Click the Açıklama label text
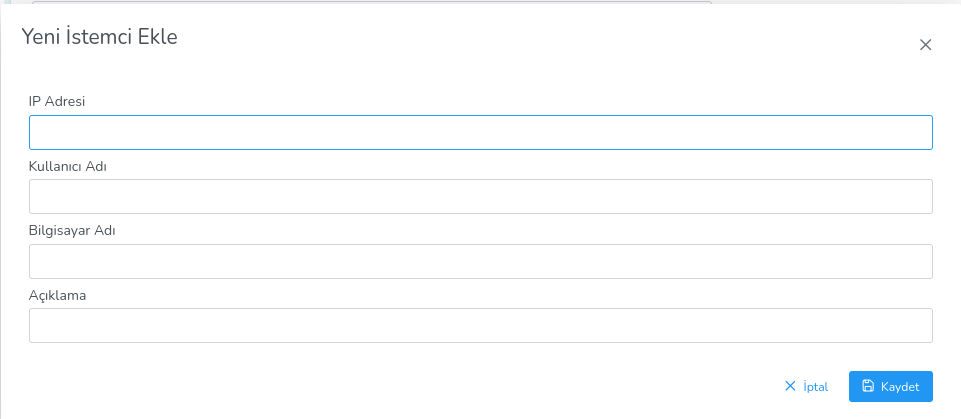This screenshot has height=419, width=961. tap(58, 295)
